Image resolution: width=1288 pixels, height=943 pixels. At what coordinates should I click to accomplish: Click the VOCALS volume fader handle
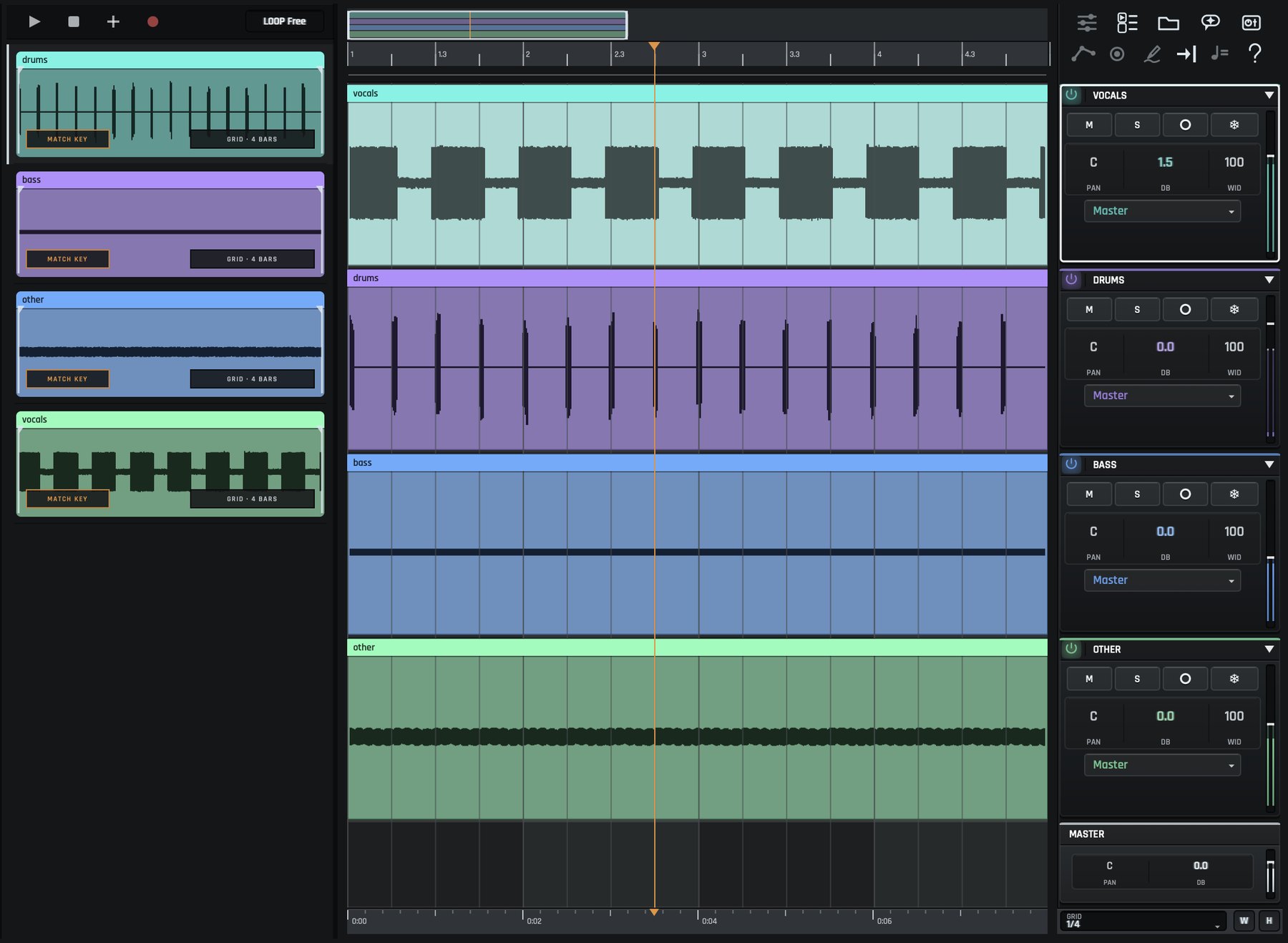1270,156
